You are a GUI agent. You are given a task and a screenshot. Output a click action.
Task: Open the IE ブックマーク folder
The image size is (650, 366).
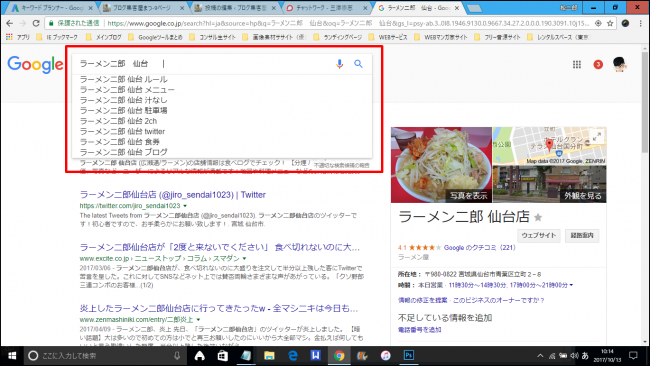[57, 37]
